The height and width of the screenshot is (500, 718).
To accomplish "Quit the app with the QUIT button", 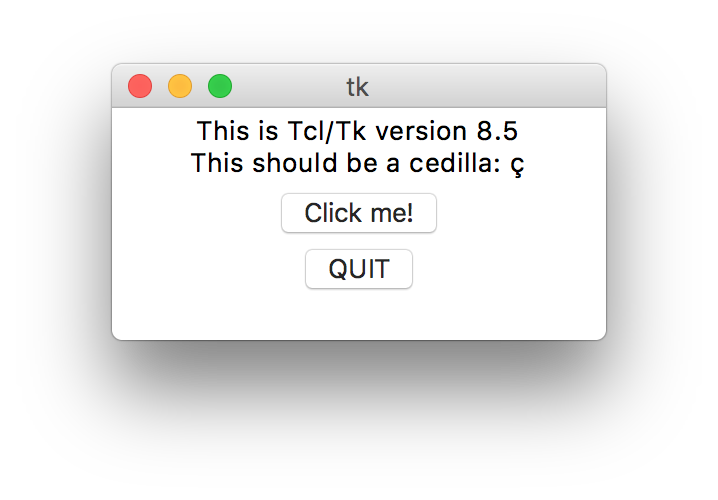I will (359, 269).
